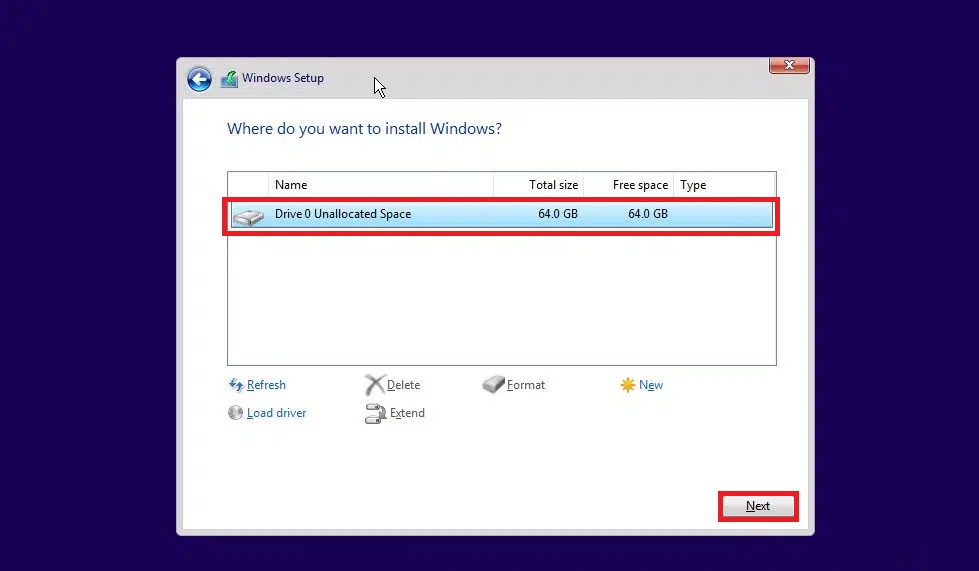Click the hard drive icon for Drive 0

(248, 216)
